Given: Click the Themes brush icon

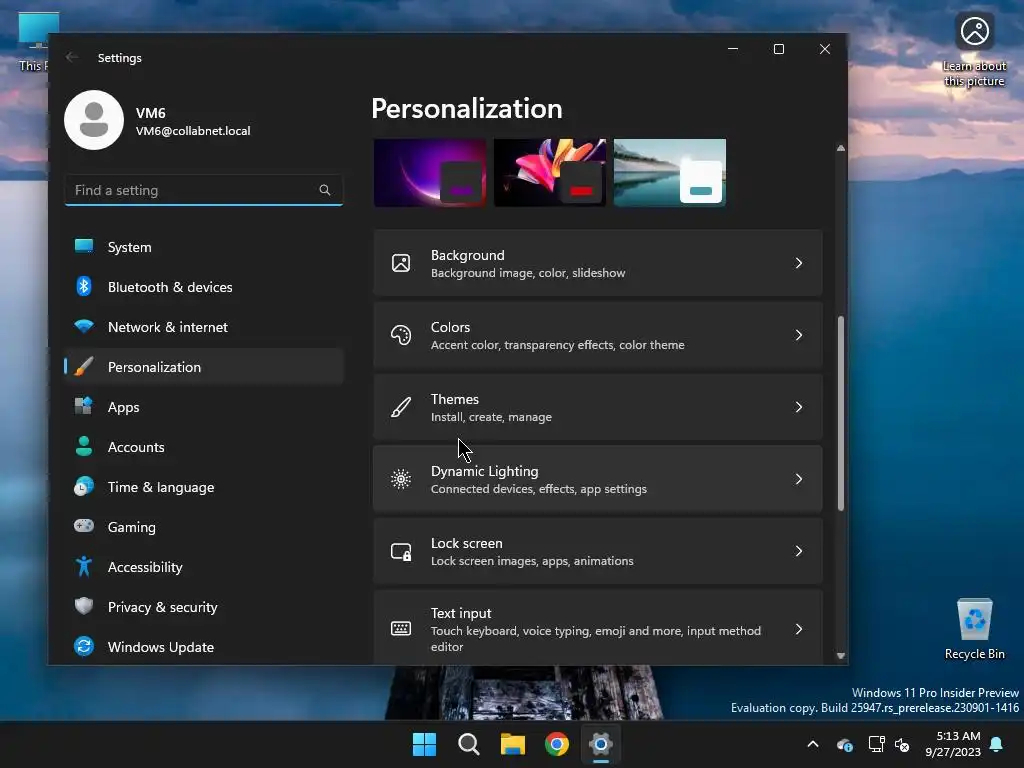Looking at the screenshot, I should click(401, 407).
